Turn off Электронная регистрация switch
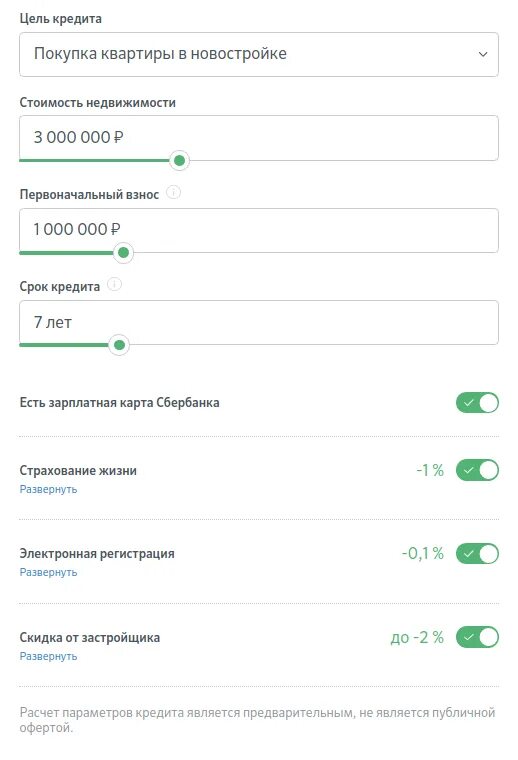 [x=477, y=554]
